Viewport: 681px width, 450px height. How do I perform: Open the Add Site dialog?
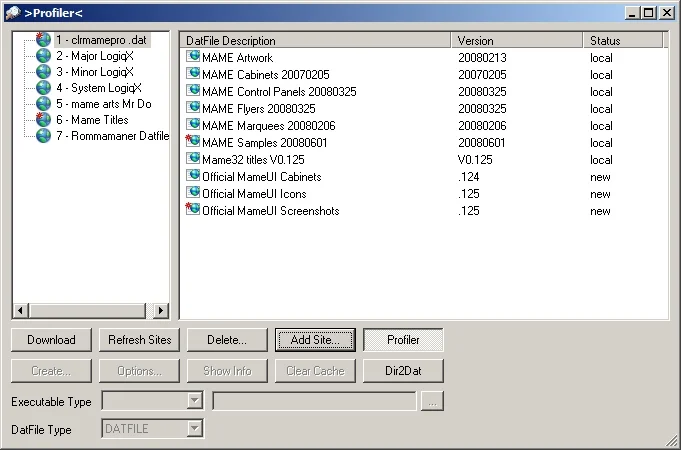(315, 340)
